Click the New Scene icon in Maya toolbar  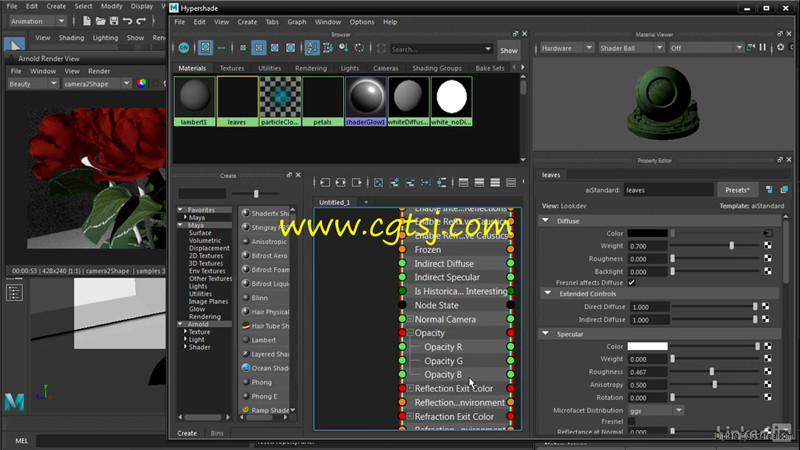point(87,21)
